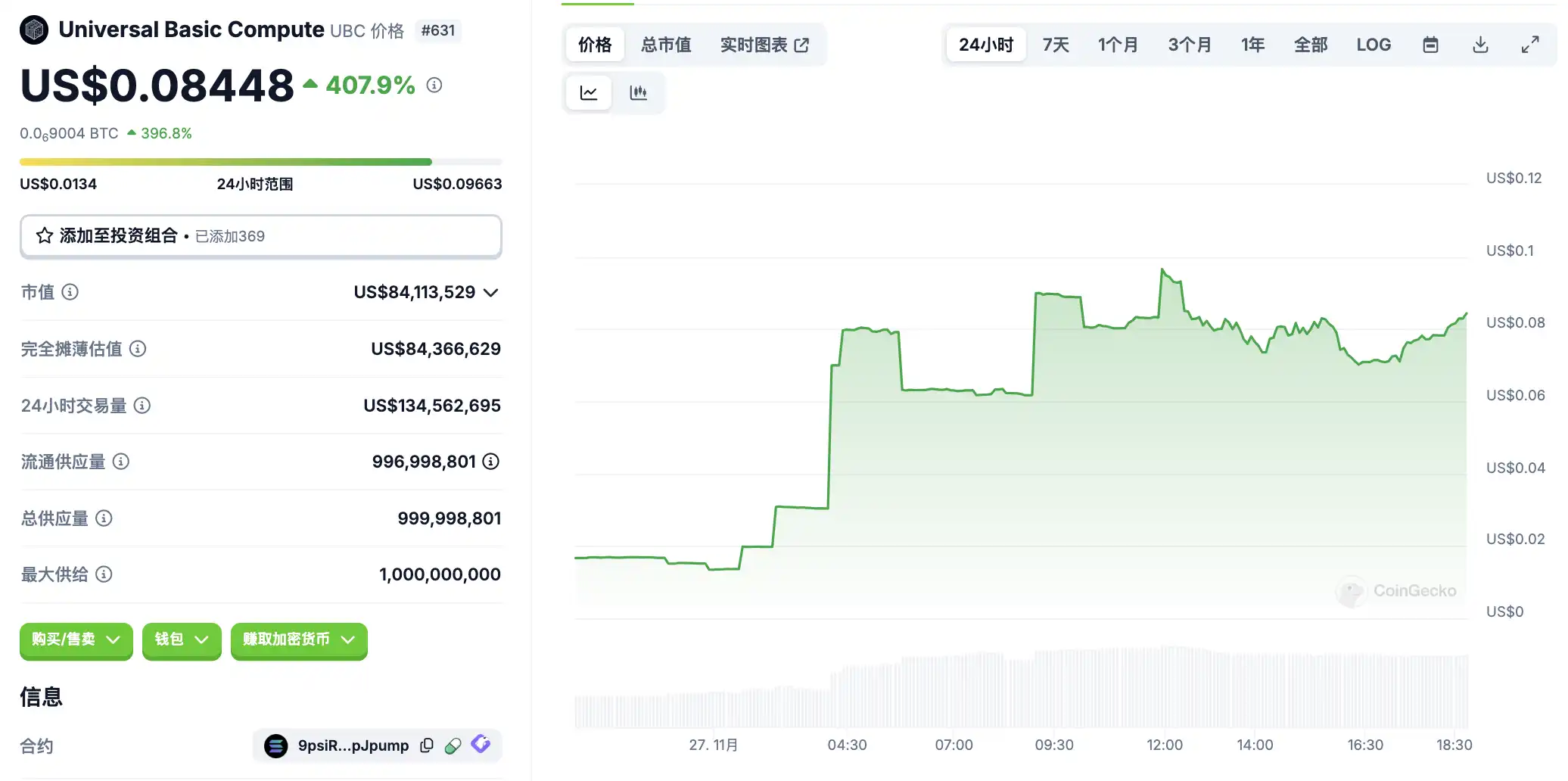Toggle the LOG scale option

(1374, 45)
